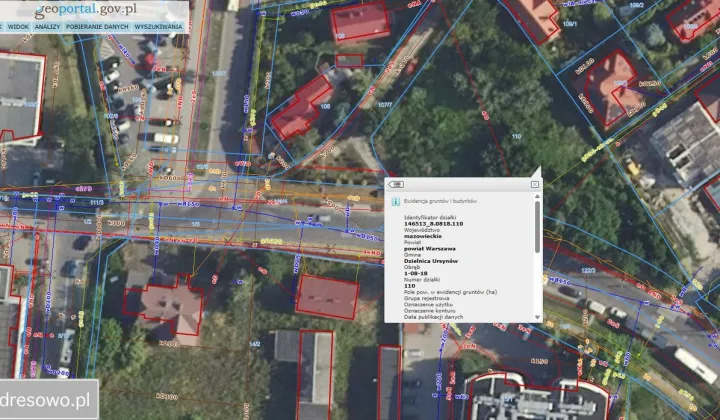
Task: Click parcel label '122/3' on the map
Action: coord(588,271)
